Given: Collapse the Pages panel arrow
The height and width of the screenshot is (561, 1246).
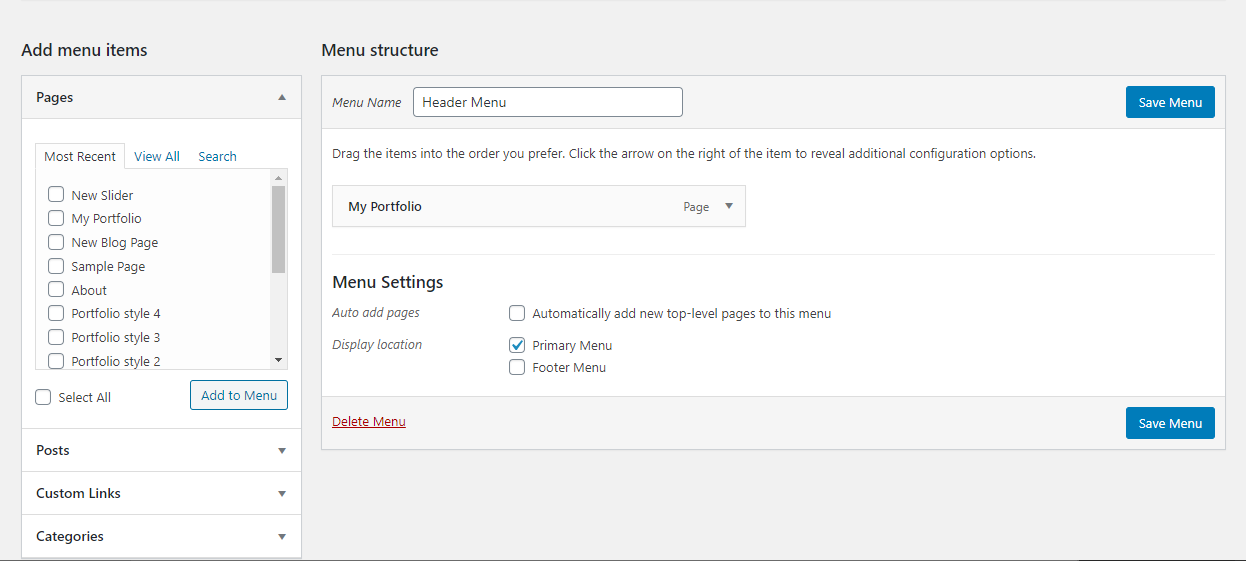Looking at the screenshot, I should click(282, 97).
